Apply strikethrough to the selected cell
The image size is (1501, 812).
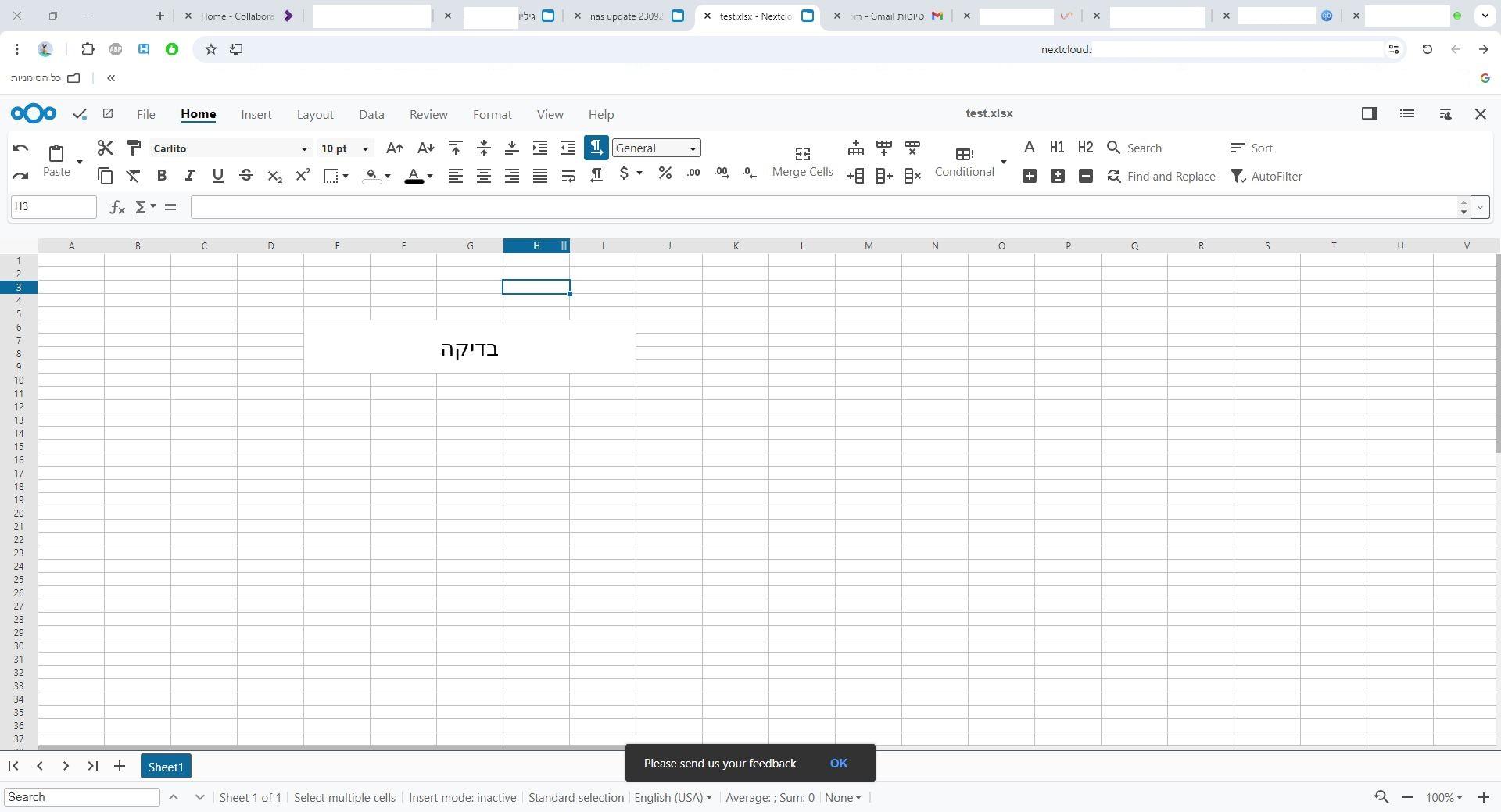coord(246,176)
